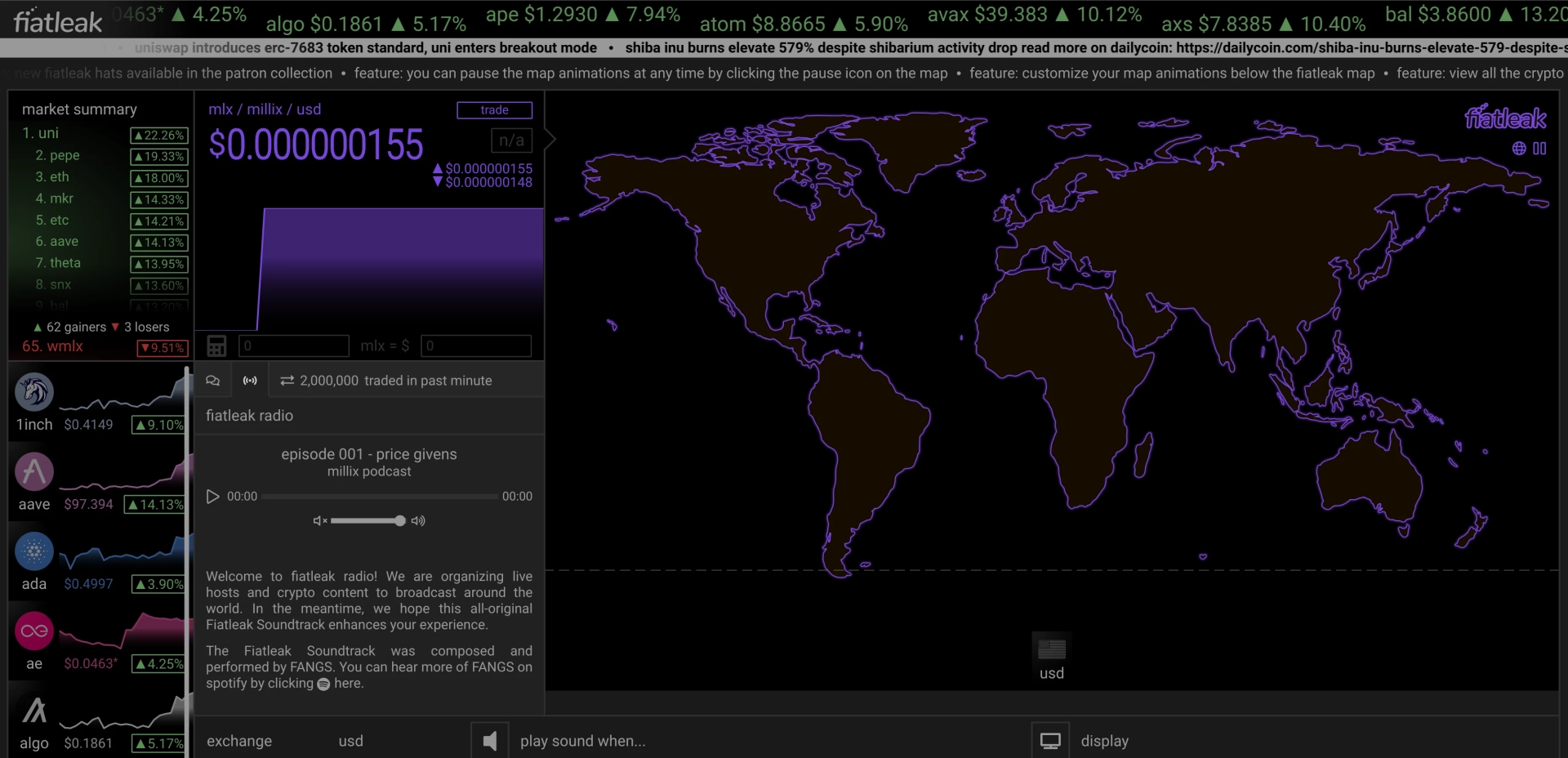Click the 1inch unicorn coin icon

34,392
